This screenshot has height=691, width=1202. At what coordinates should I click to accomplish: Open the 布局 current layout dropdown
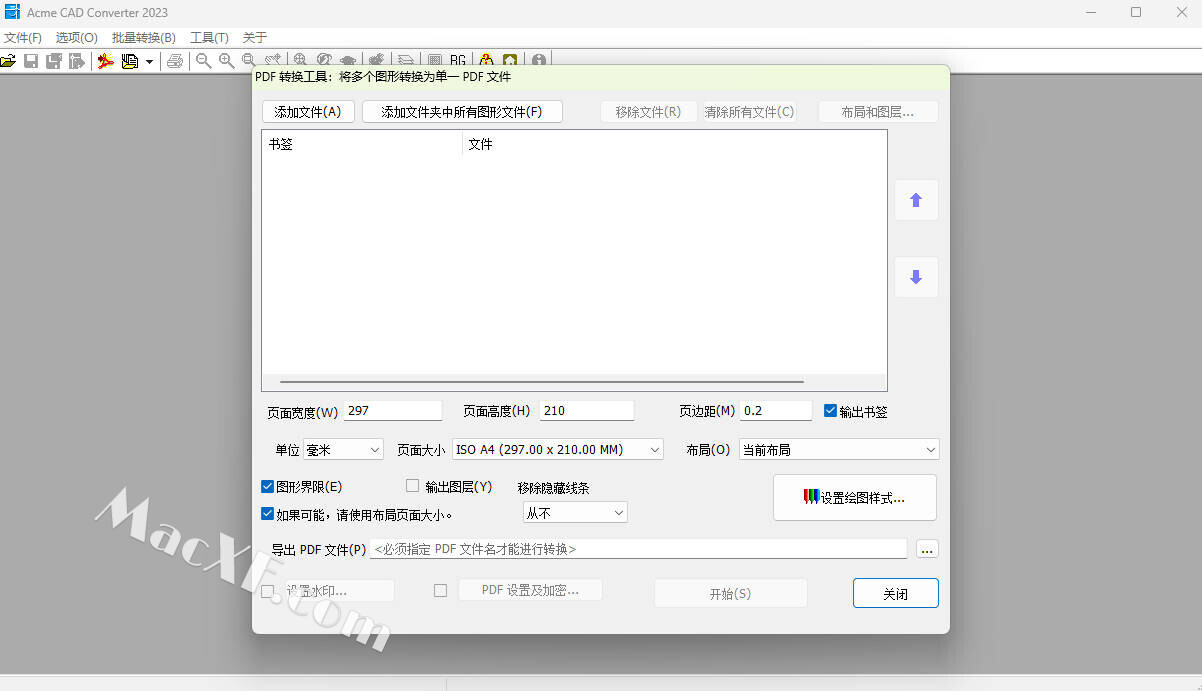[x=838, y=450]
